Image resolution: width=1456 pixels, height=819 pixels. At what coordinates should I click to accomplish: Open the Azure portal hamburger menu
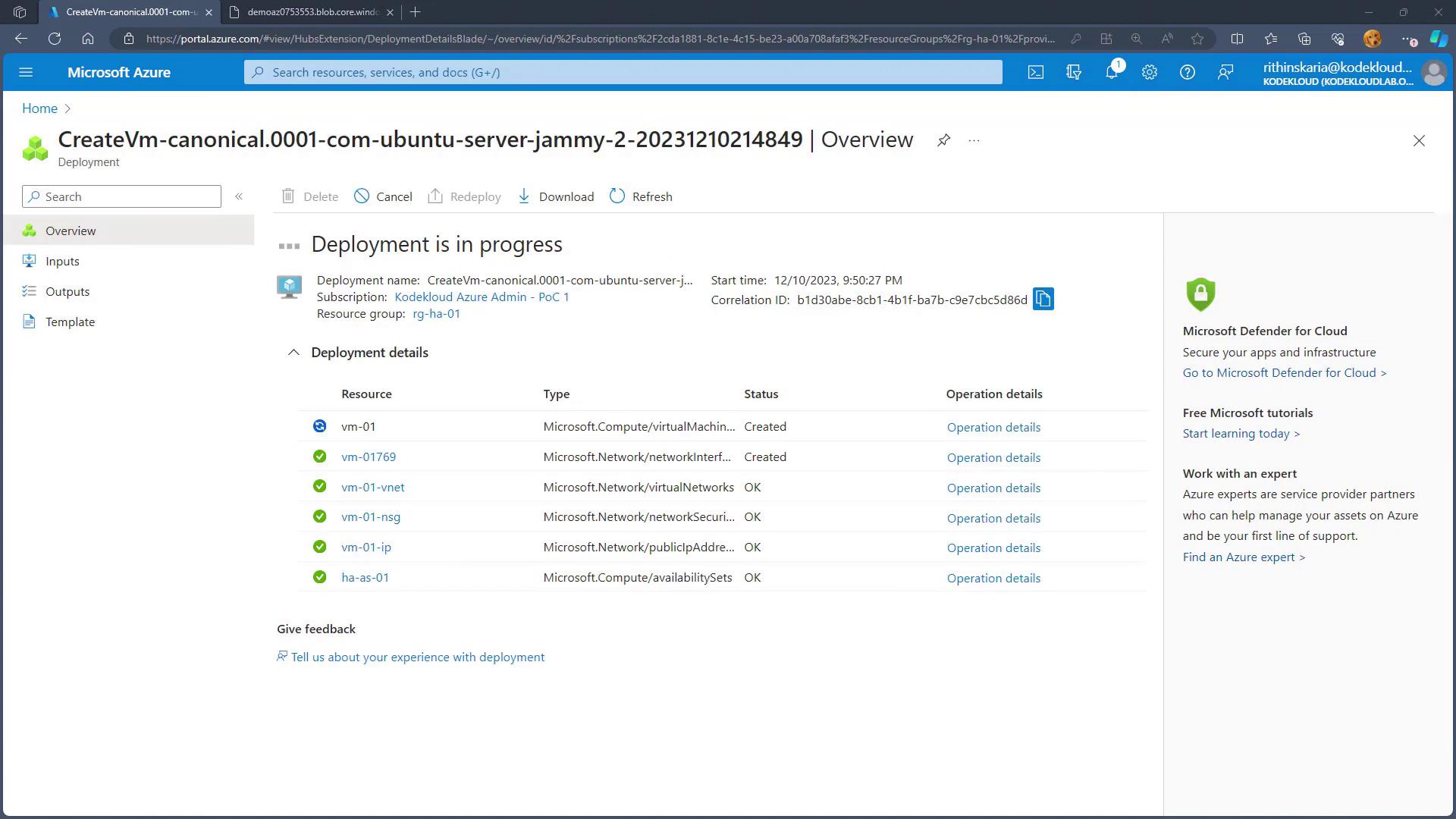pyautogui.click(x=26, y=72)
